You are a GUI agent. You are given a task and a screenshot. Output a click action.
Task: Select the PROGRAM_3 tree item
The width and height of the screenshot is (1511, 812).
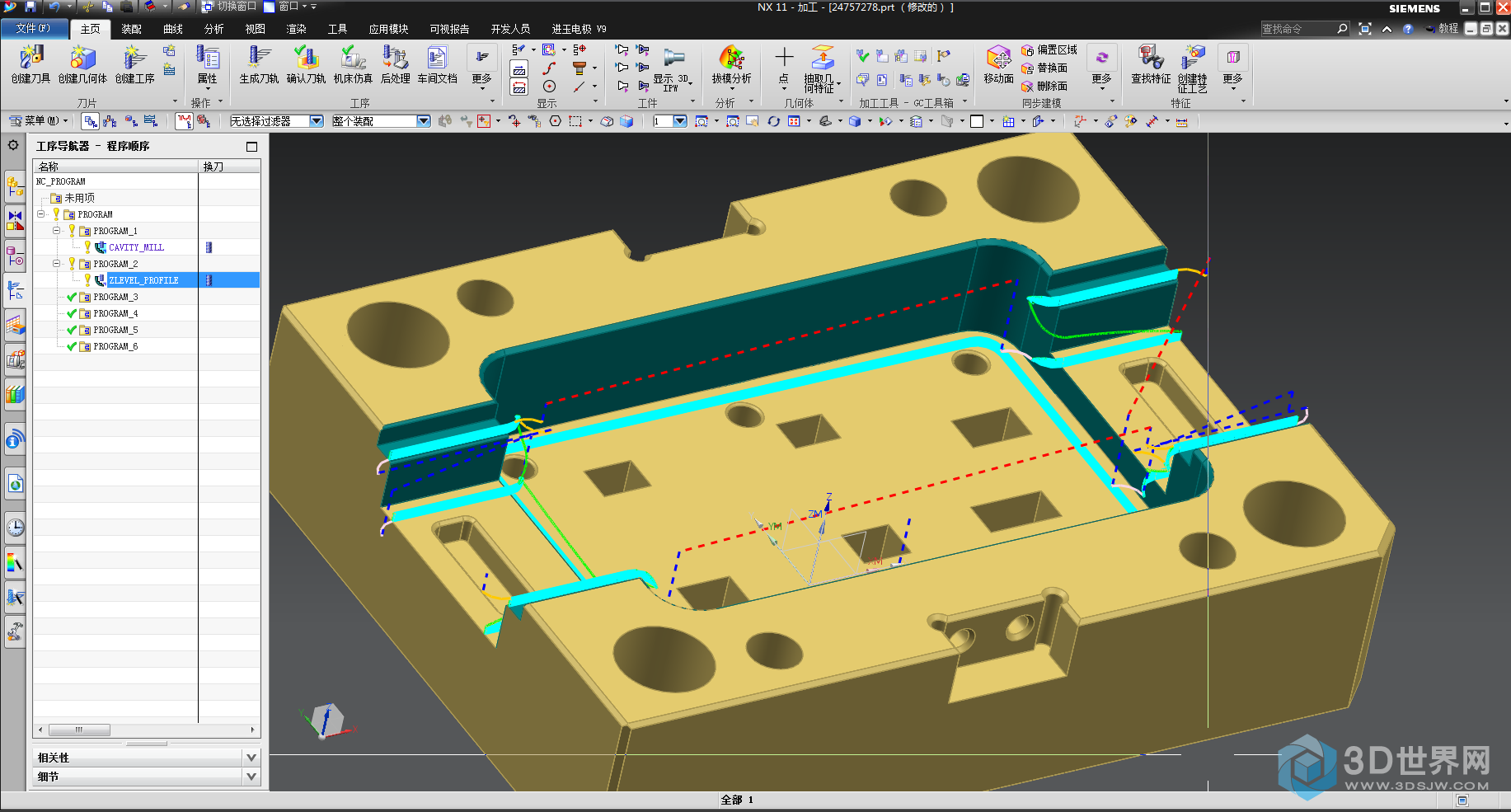click(x=115, y=297)
